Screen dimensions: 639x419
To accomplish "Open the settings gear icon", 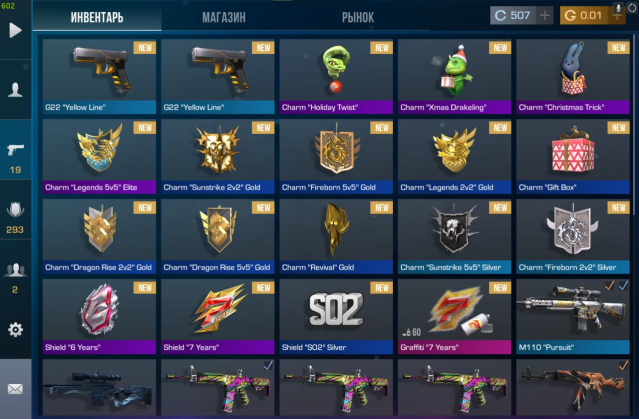I will [15, 329].
